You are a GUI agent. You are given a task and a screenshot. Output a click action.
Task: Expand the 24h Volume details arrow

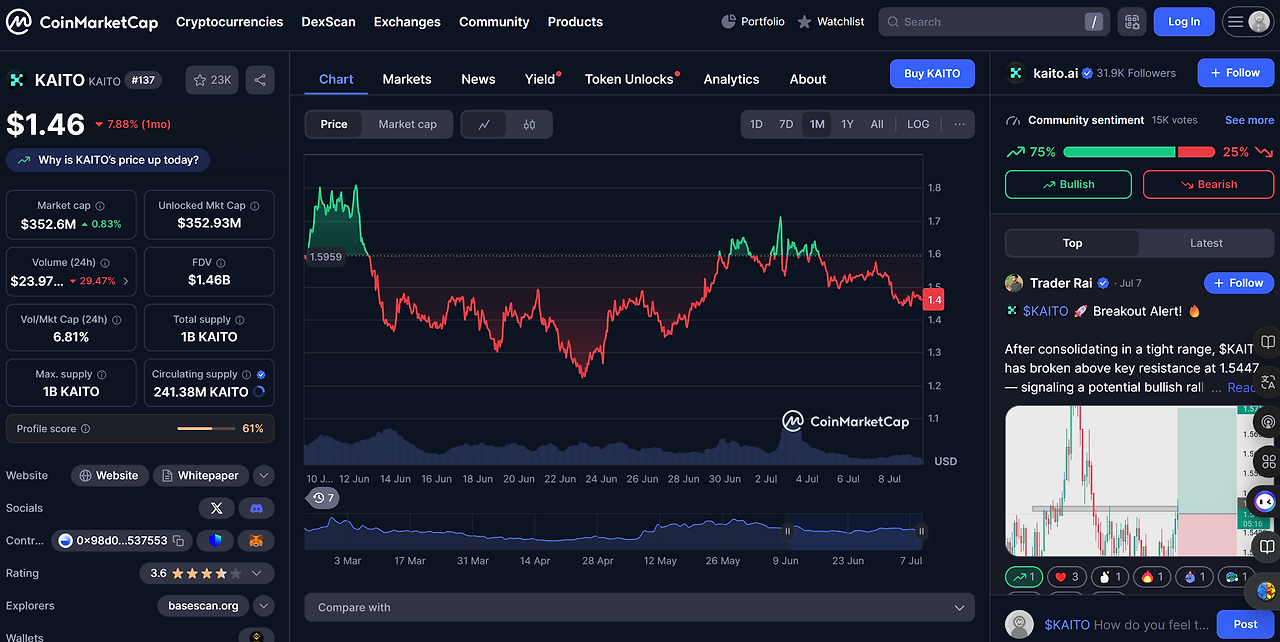(x=125, y=281)
